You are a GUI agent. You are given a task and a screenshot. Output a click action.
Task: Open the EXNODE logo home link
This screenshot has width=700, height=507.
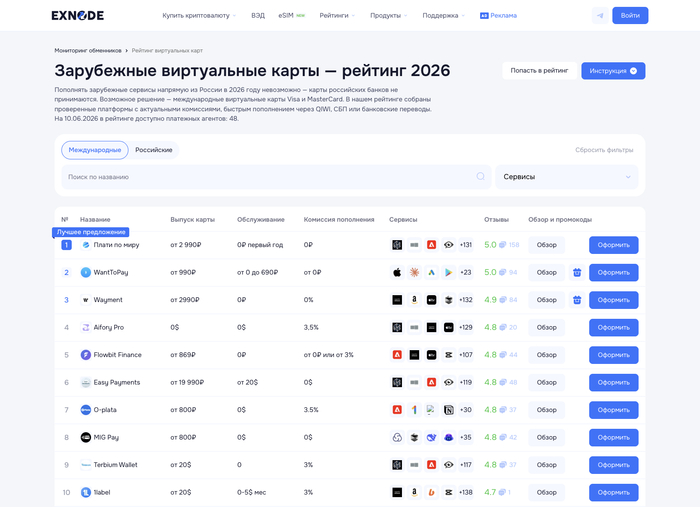click(x=78, y=16)
